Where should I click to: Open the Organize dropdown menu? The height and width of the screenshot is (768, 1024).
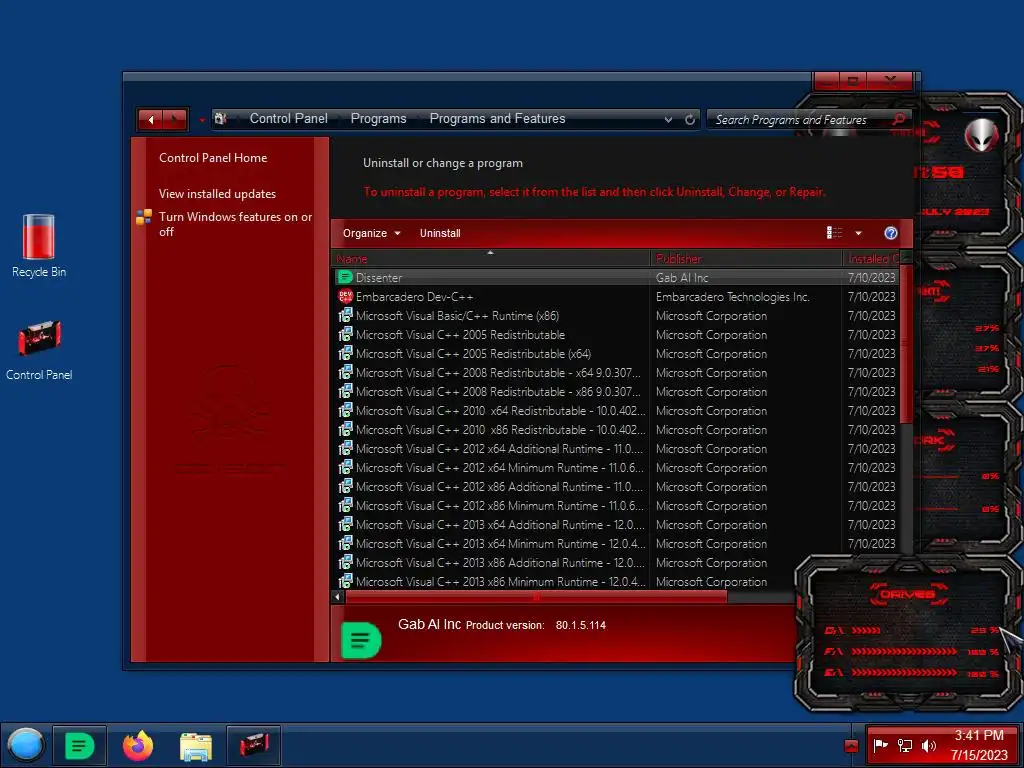click(372, 233)
